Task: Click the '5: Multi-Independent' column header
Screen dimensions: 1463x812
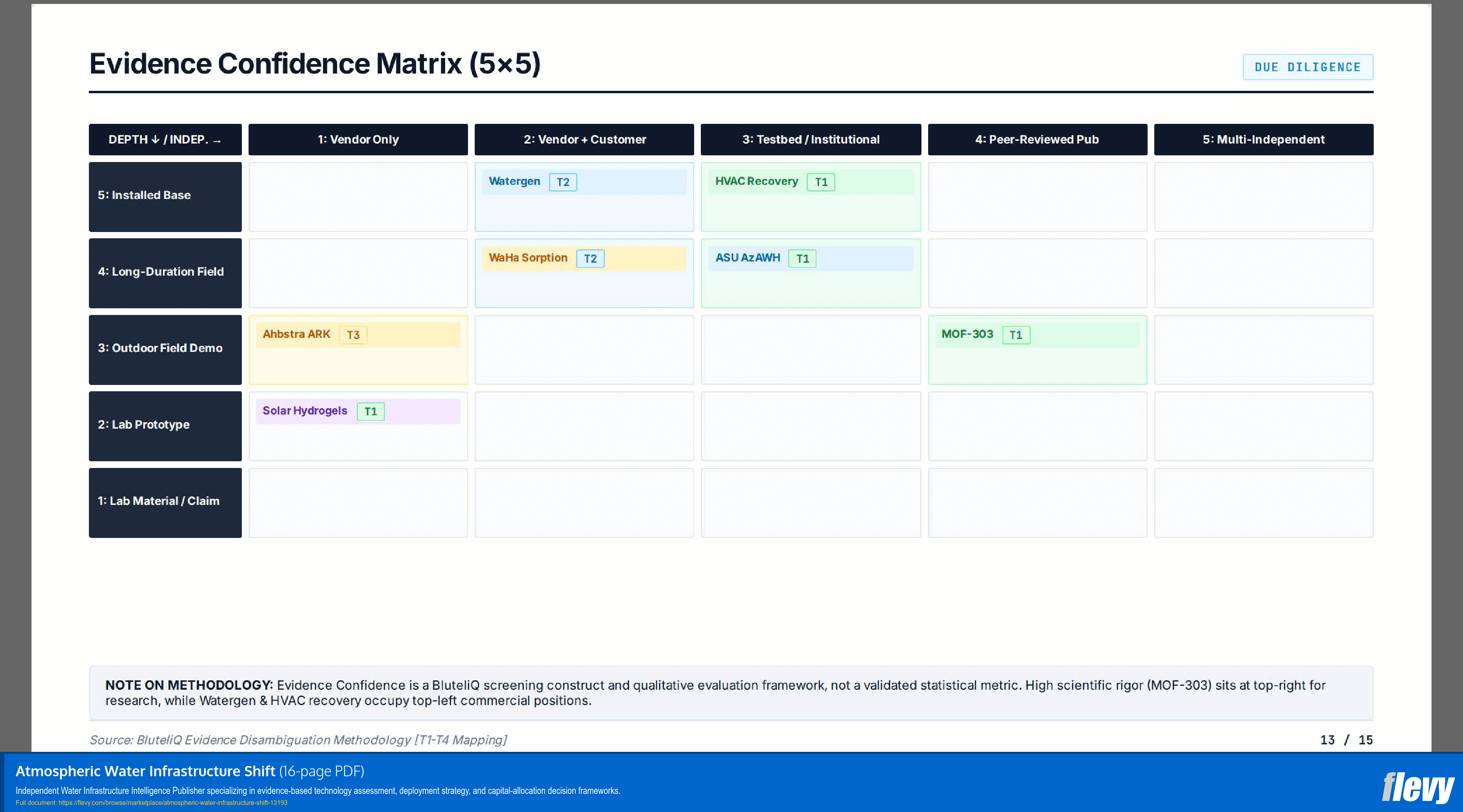Action: pos(1264,140)
